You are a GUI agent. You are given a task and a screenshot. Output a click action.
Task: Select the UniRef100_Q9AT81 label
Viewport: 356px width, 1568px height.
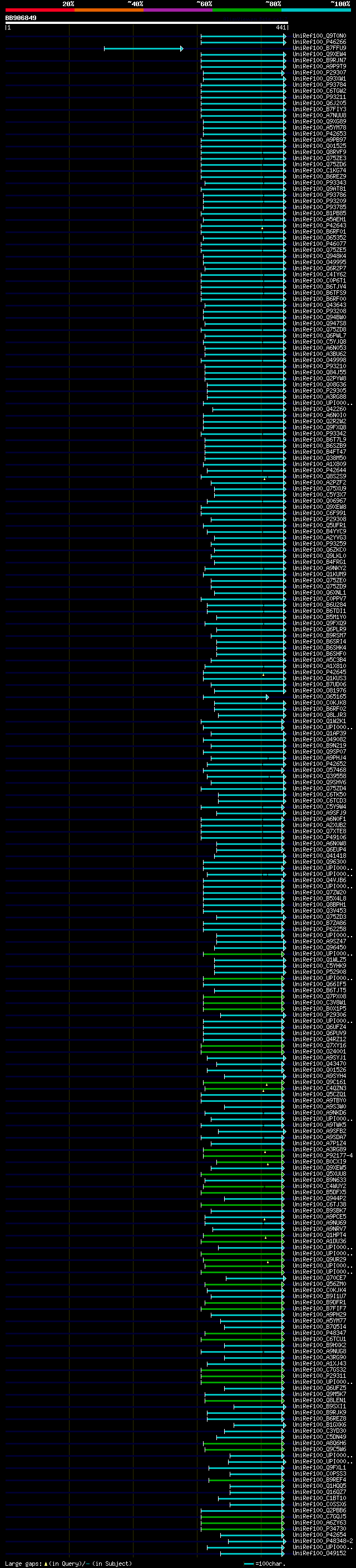point(319,189)
